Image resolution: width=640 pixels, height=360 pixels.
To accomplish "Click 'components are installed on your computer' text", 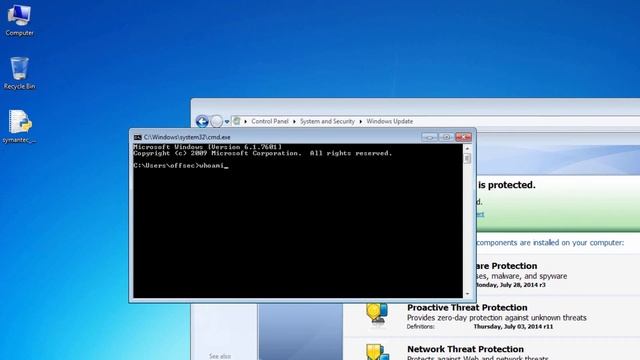I will click(550, 242).
